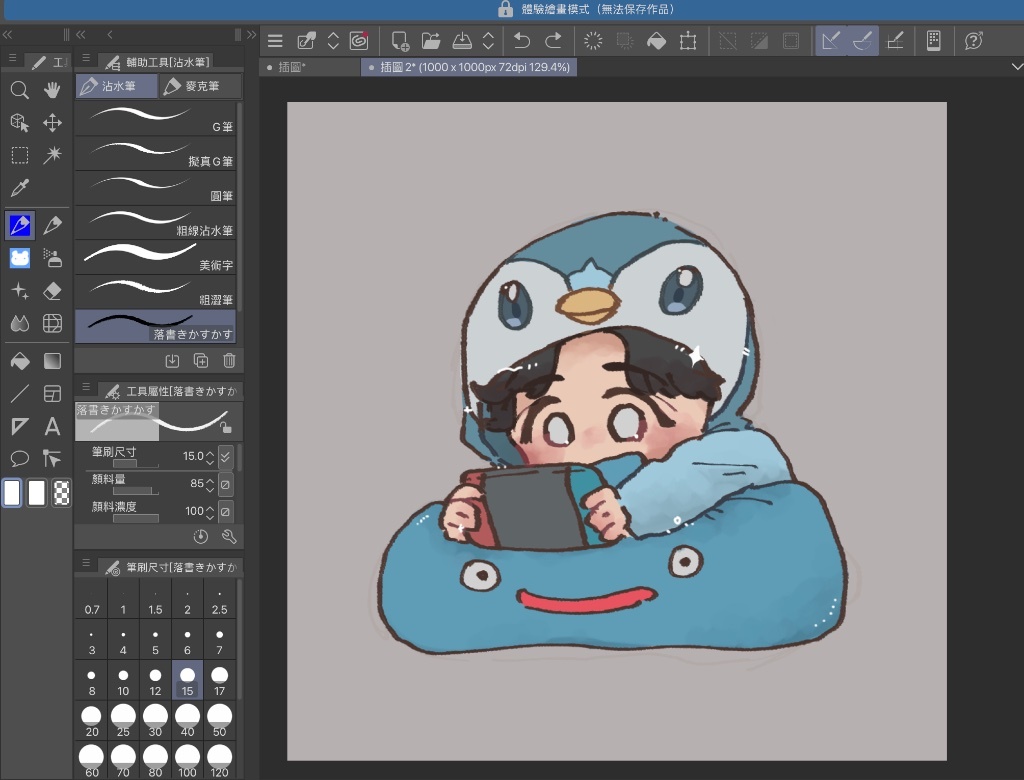Choose the G筆 sub tool
Image resolution: width=1024 pixels, height=780 pixels.
click(x=155, y=118)
